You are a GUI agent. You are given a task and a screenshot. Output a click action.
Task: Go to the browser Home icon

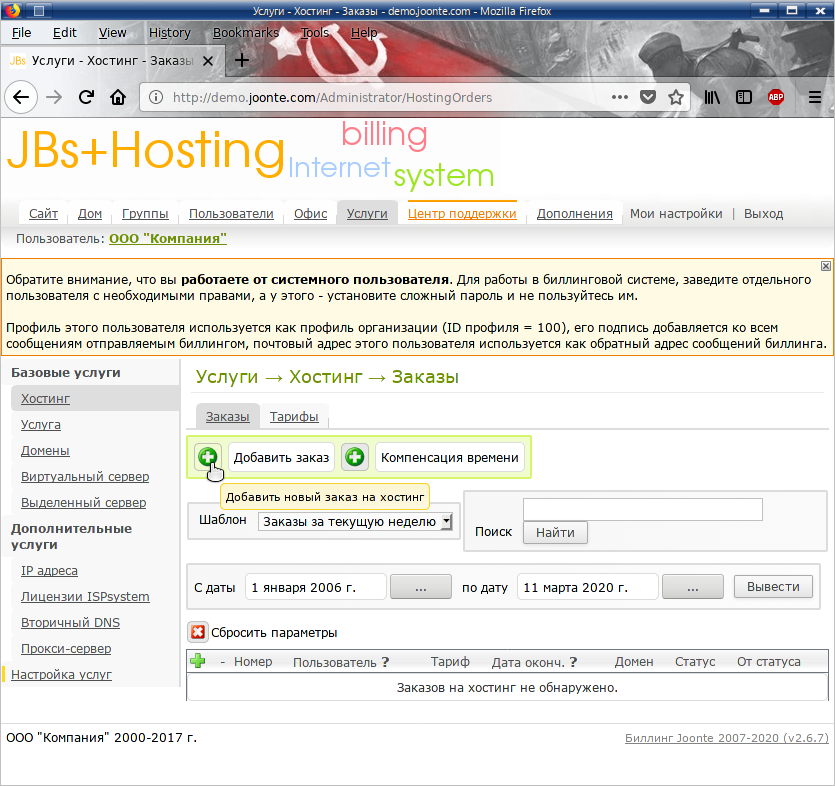tap(118, 97)
